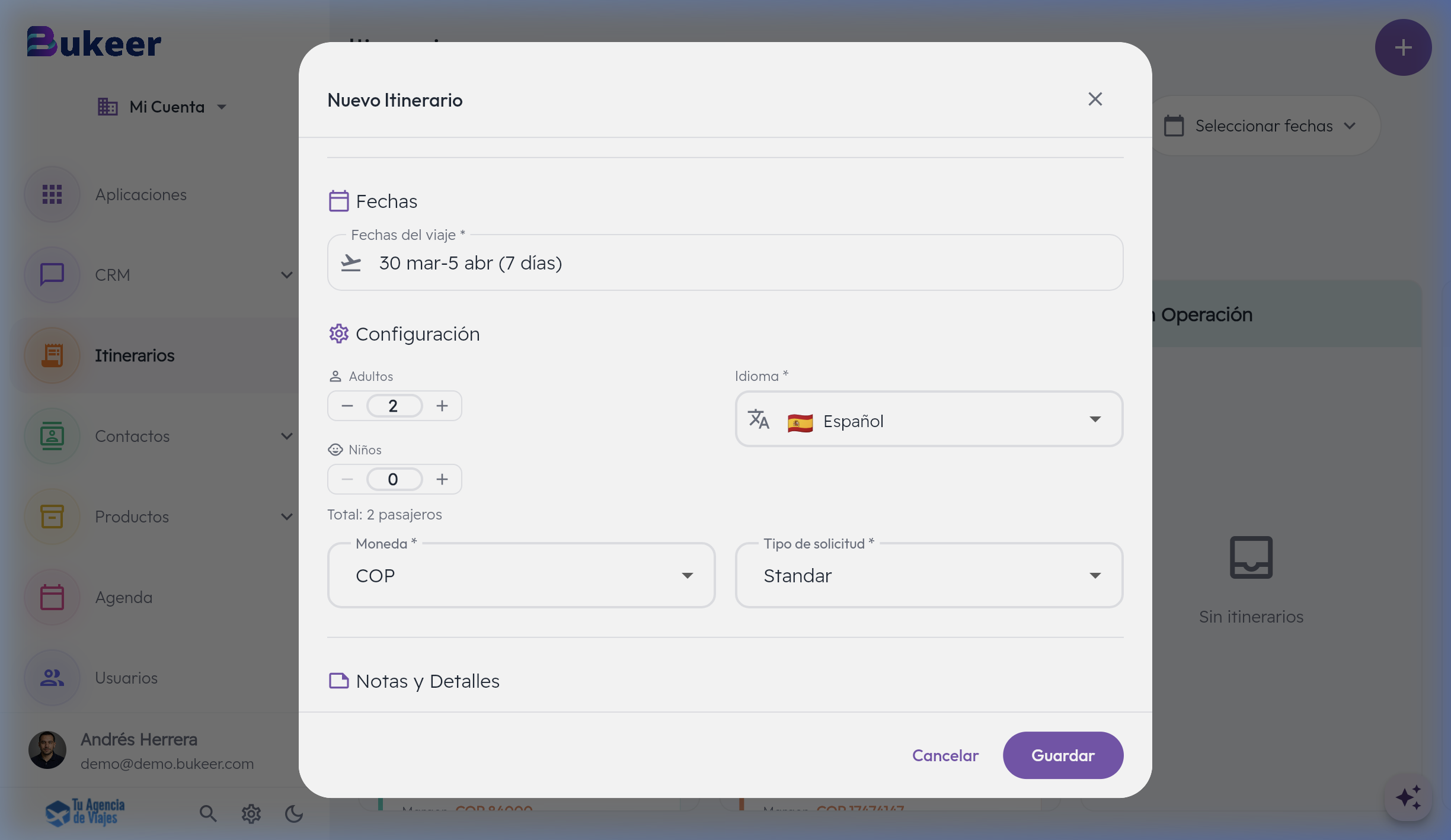Open the Tipo de solicitud Standar dropdown

pyautogui.click(x=928, y=575)
